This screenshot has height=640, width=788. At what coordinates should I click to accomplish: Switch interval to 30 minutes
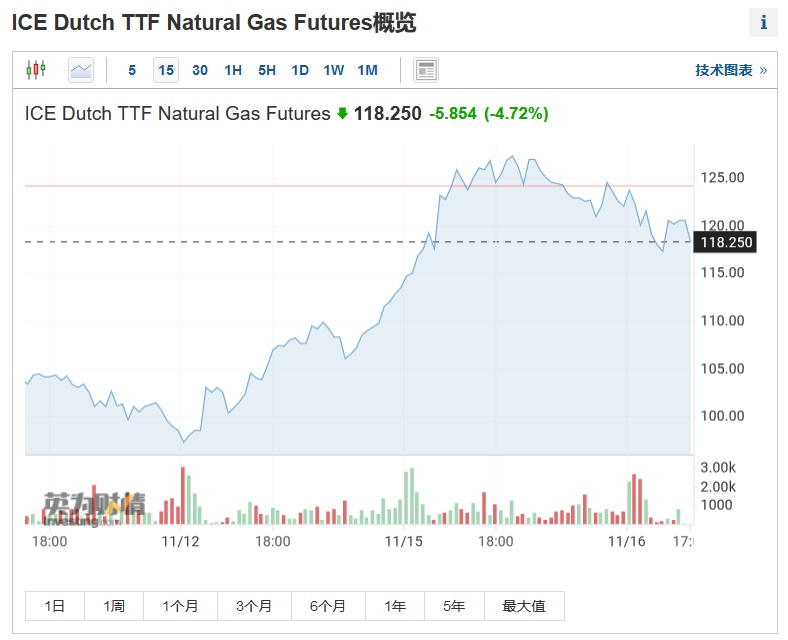200,70
